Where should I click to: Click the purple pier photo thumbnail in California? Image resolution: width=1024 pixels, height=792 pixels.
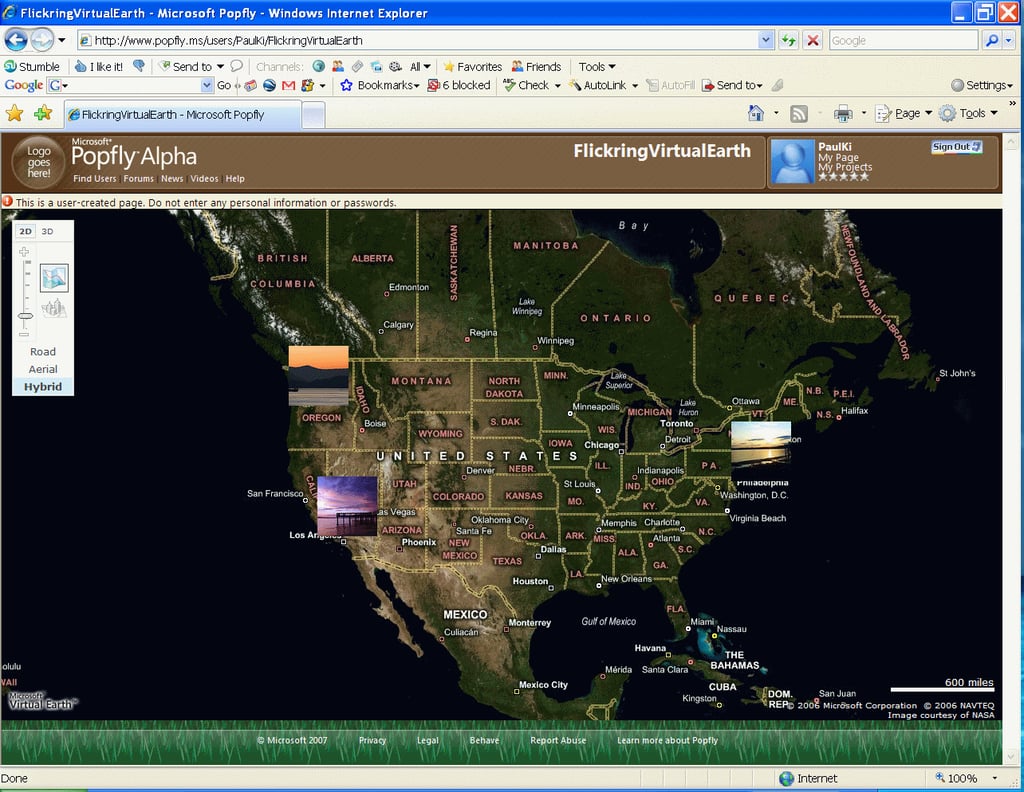point(347,506)
